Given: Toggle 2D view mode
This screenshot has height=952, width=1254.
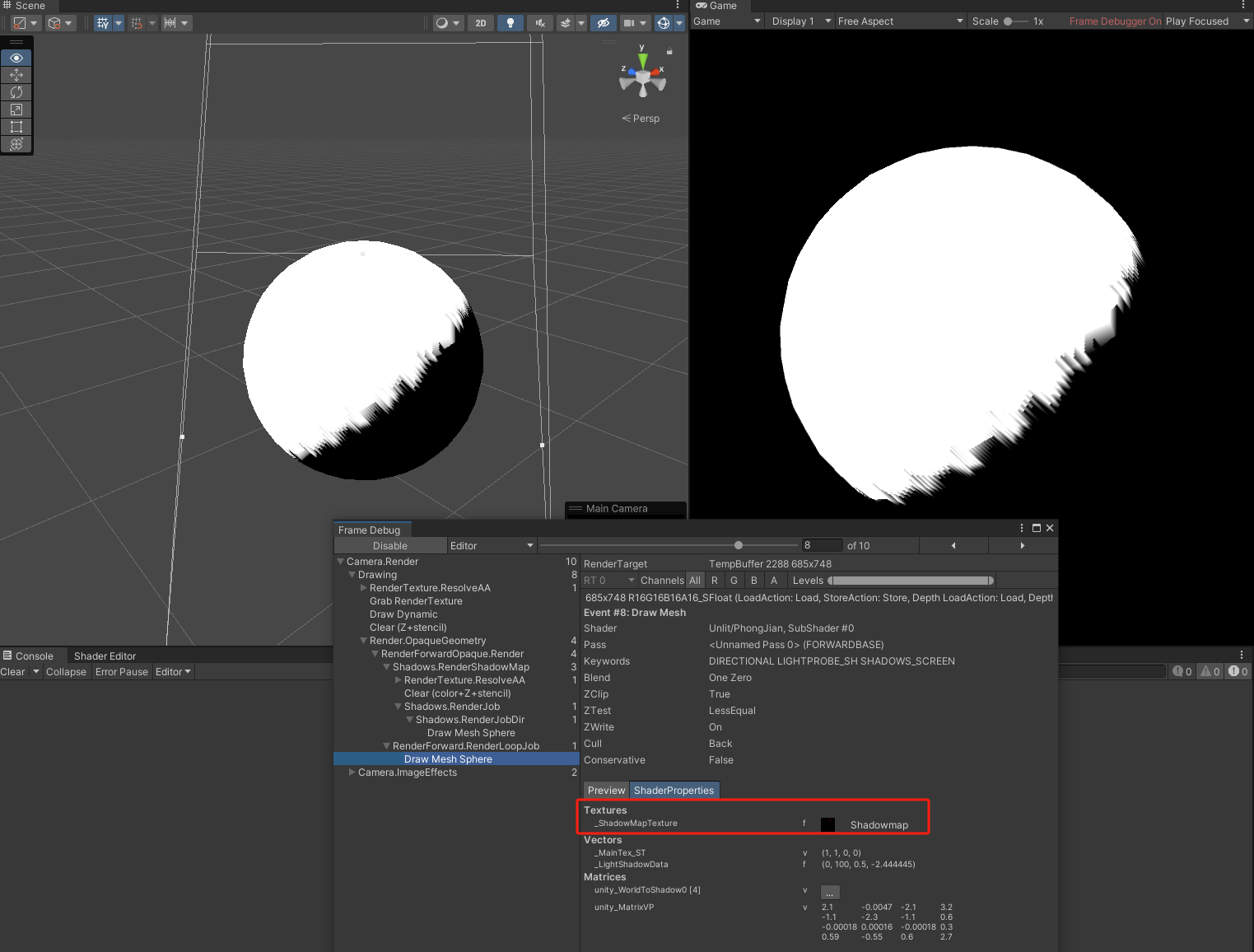Looking at the screenshot, I should tap(481, 23).
